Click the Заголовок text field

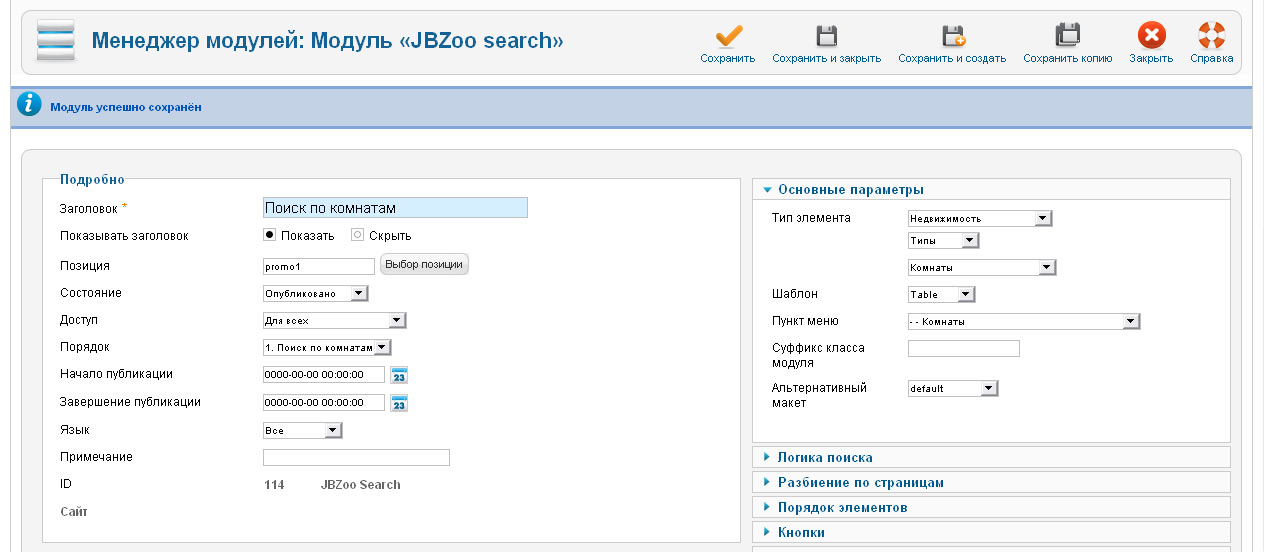click(x=394, y=208)
